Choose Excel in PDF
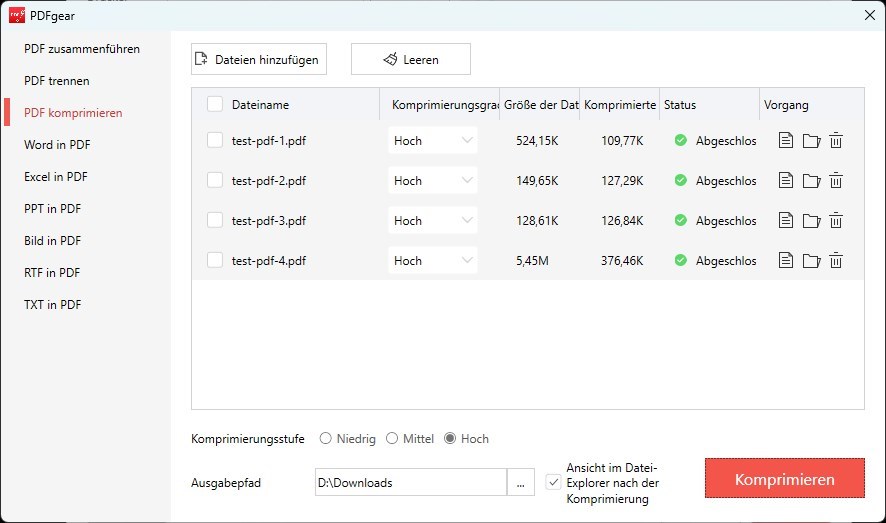The width and height of the screenshot is (886, 523). 55,177
